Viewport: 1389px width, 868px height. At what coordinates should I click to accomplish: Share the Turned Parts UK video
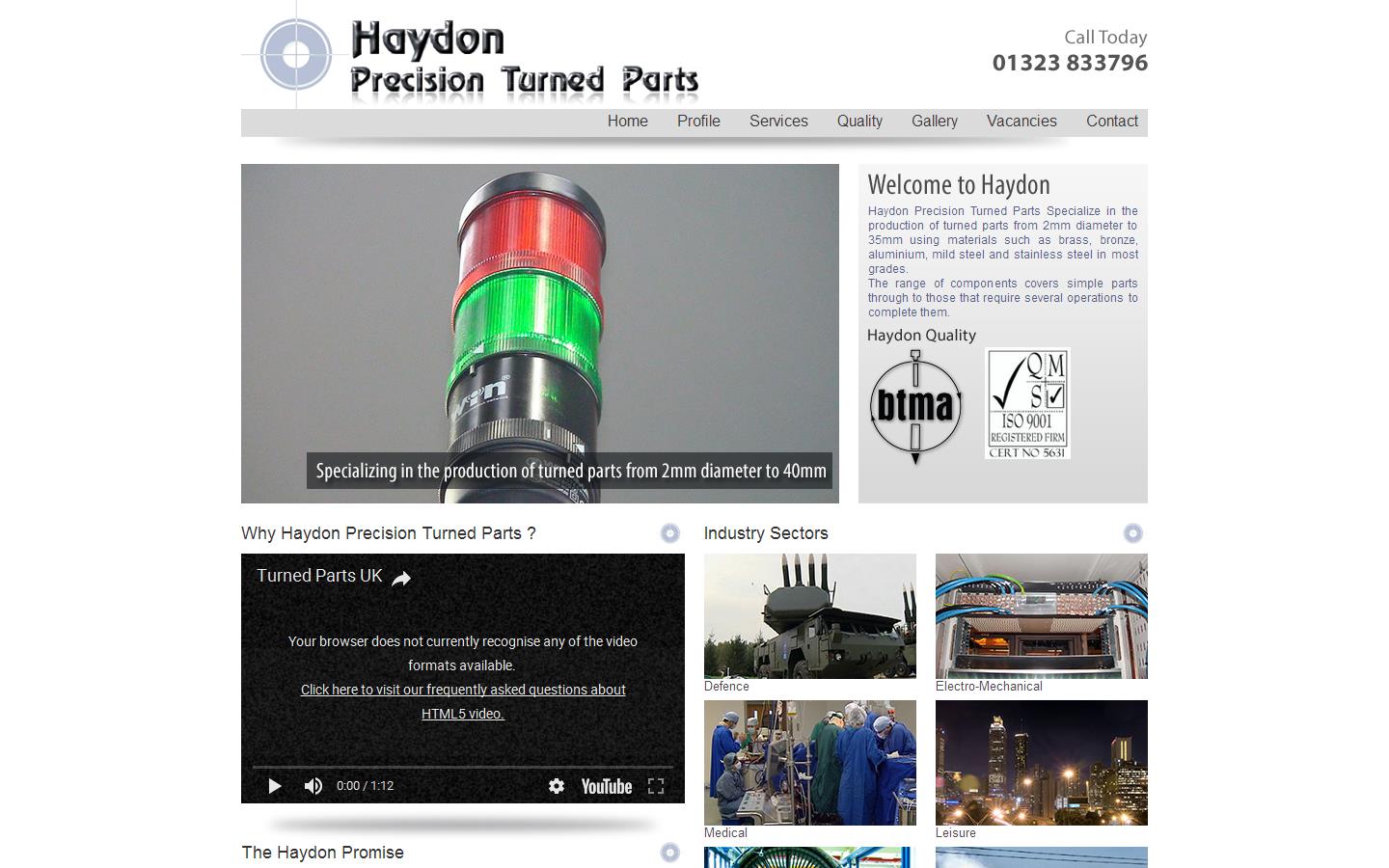tap(400, 577)
